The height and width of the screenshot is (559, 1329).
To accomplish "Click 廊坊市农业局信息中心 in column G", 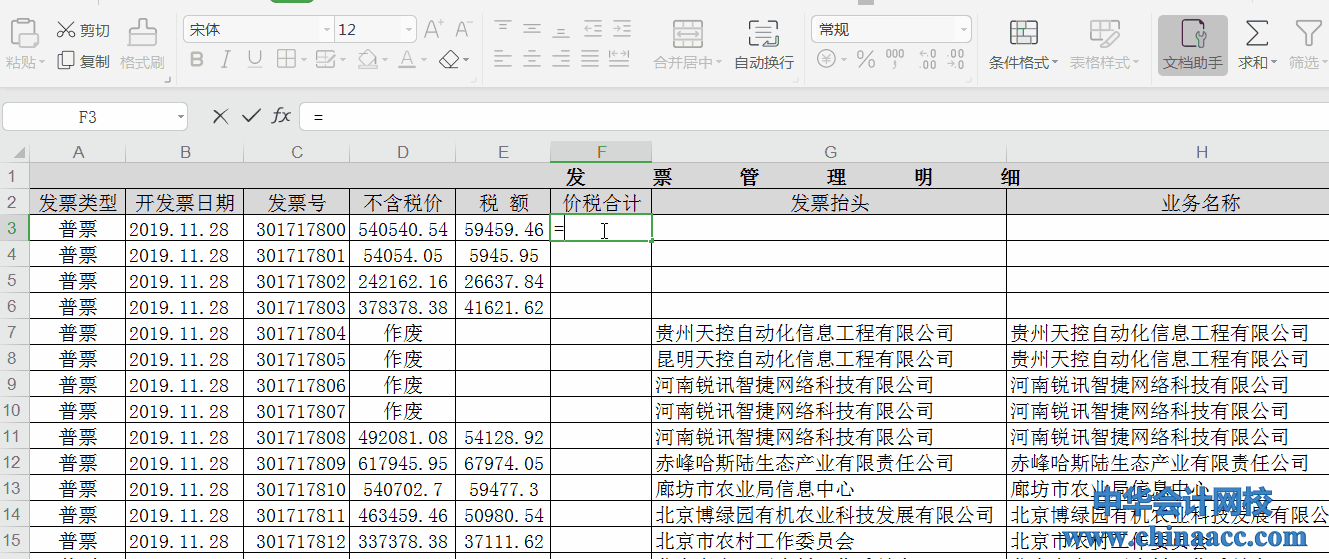I will click(755, 489).
